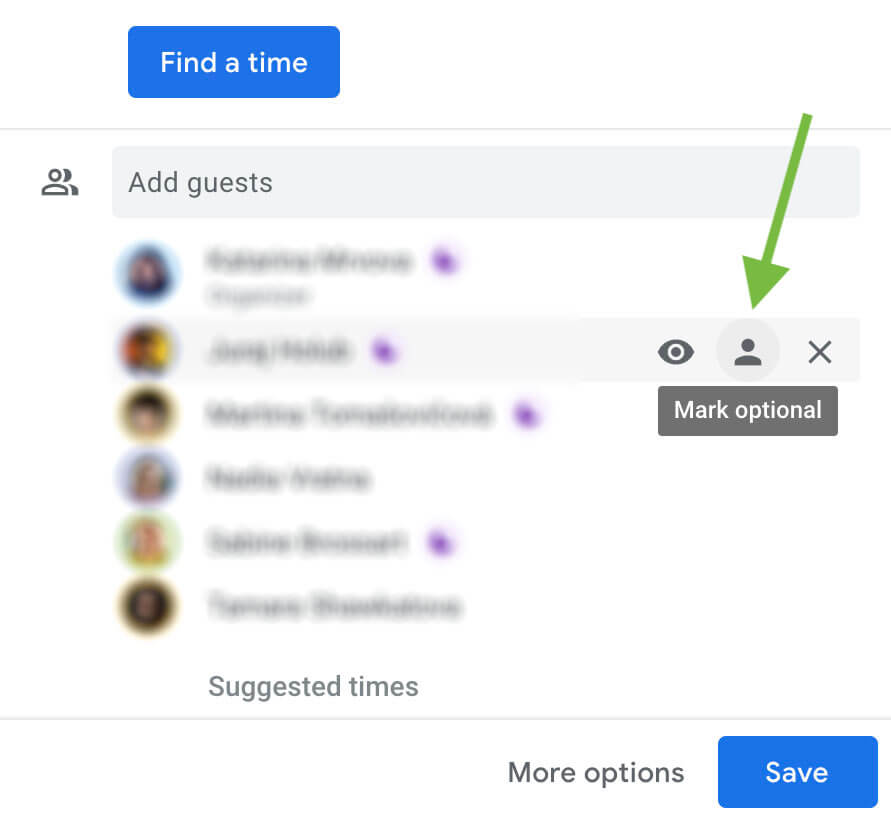This screenshot has width=891, height=821.
Task: Click the organizer's blurred name row
Action: pos(308,262)
